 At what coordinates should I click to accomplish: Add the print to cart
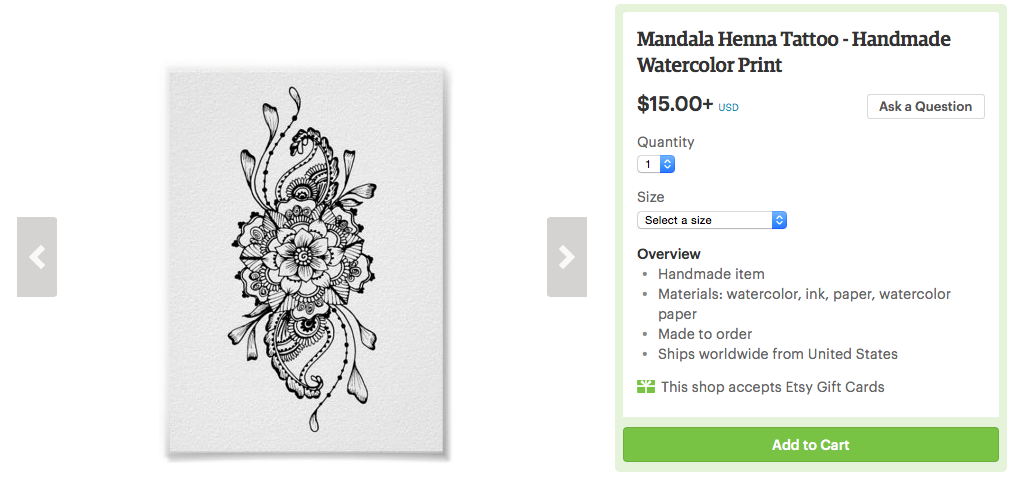pyautogui.click(x=810, y=445)
